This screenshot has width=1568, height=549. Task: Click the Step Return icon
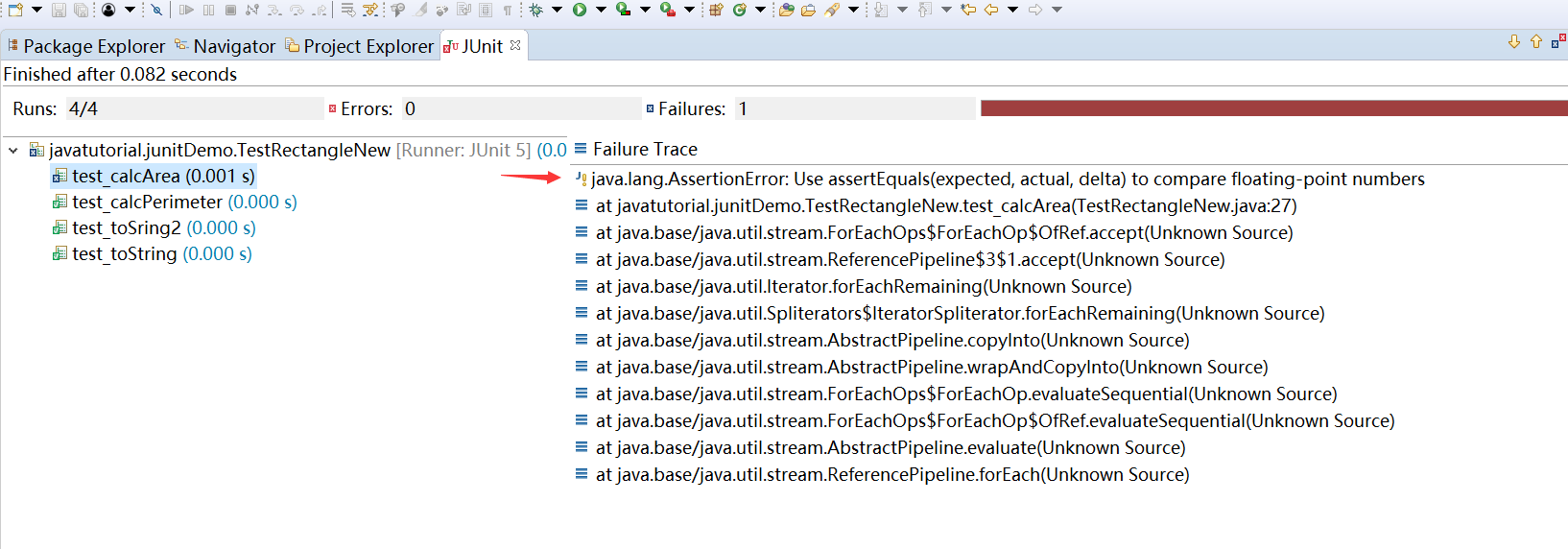pos(320,10)
